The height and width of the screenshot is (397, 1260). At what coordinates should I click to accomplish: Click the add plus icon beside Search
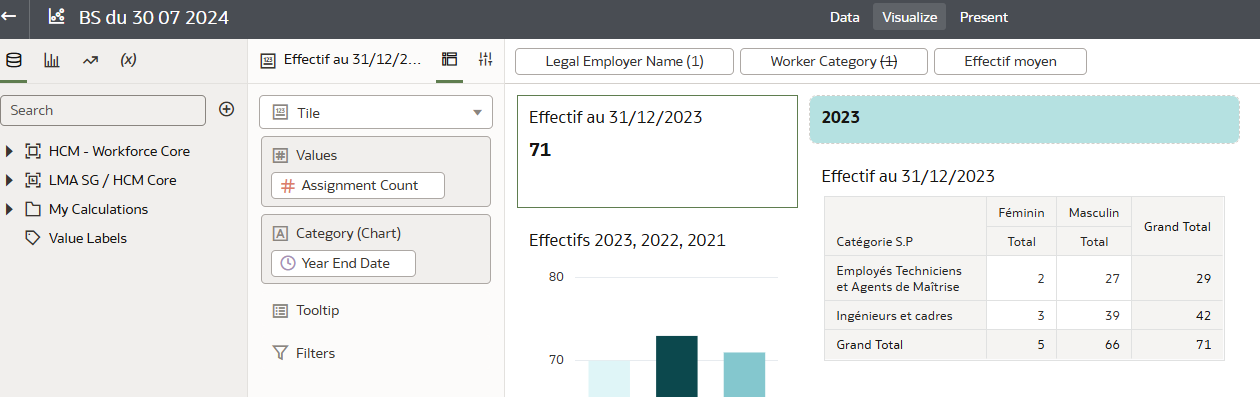coord(227,109)
